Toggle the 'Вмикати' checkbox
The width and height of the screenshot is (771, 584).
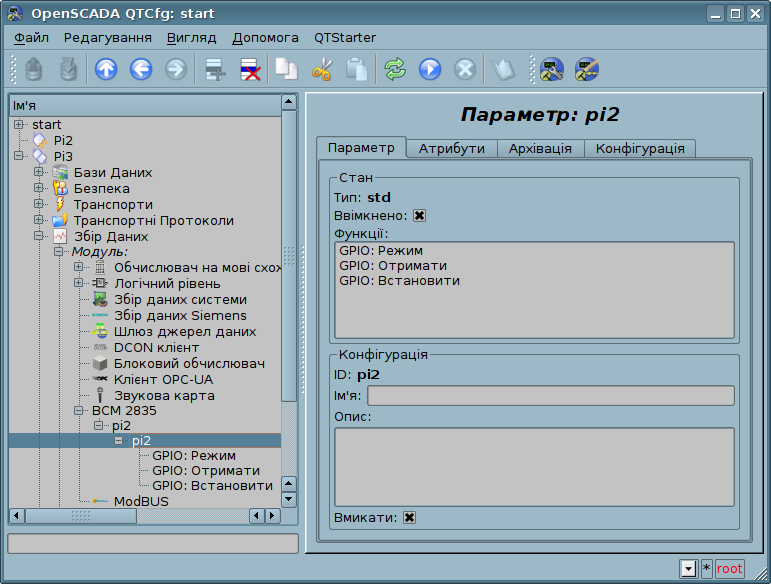tap(410, 517)
